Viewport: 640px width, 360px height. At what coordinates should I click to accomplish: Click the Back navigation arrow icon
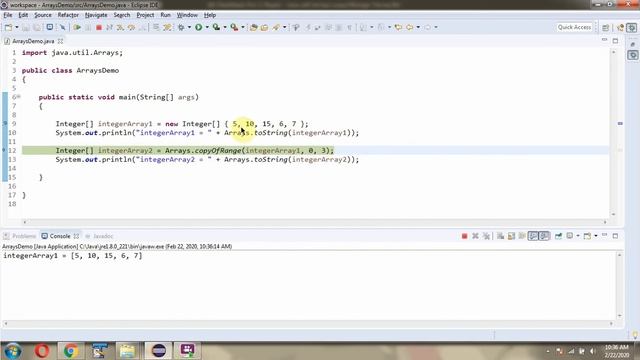pos(409,27)
